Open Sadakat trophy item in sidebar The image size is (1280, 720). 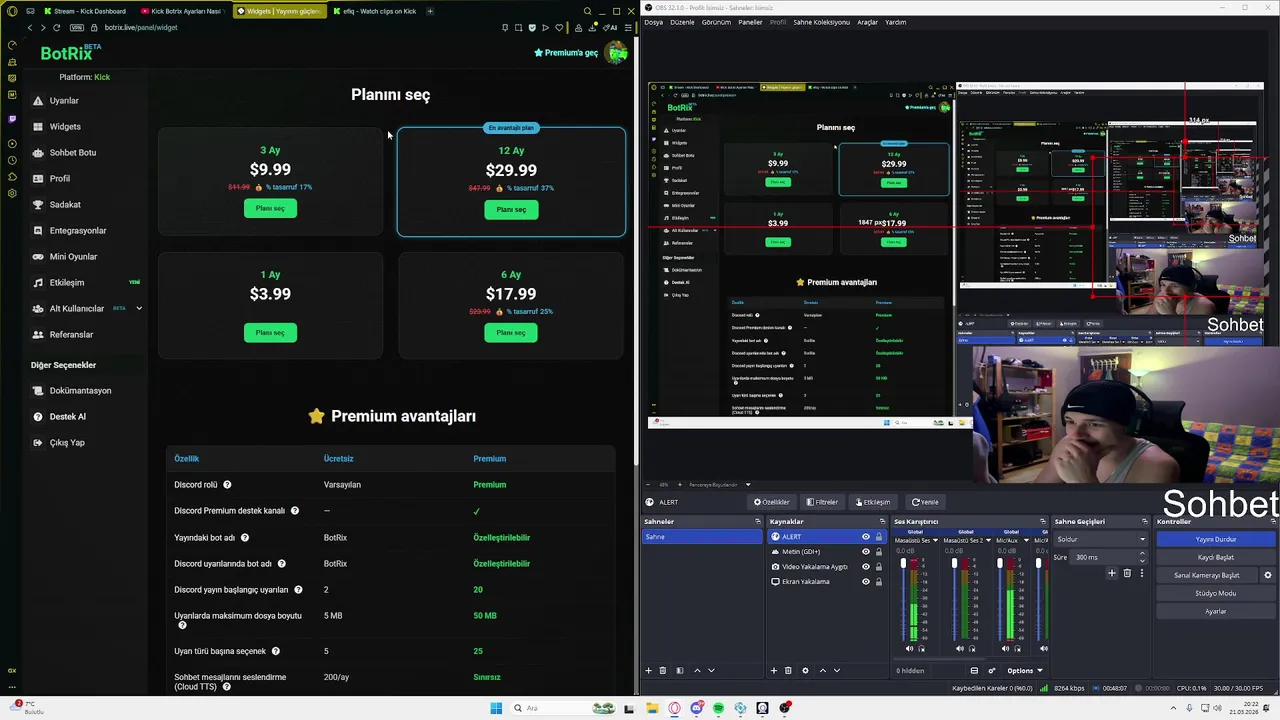coord(65,205)
